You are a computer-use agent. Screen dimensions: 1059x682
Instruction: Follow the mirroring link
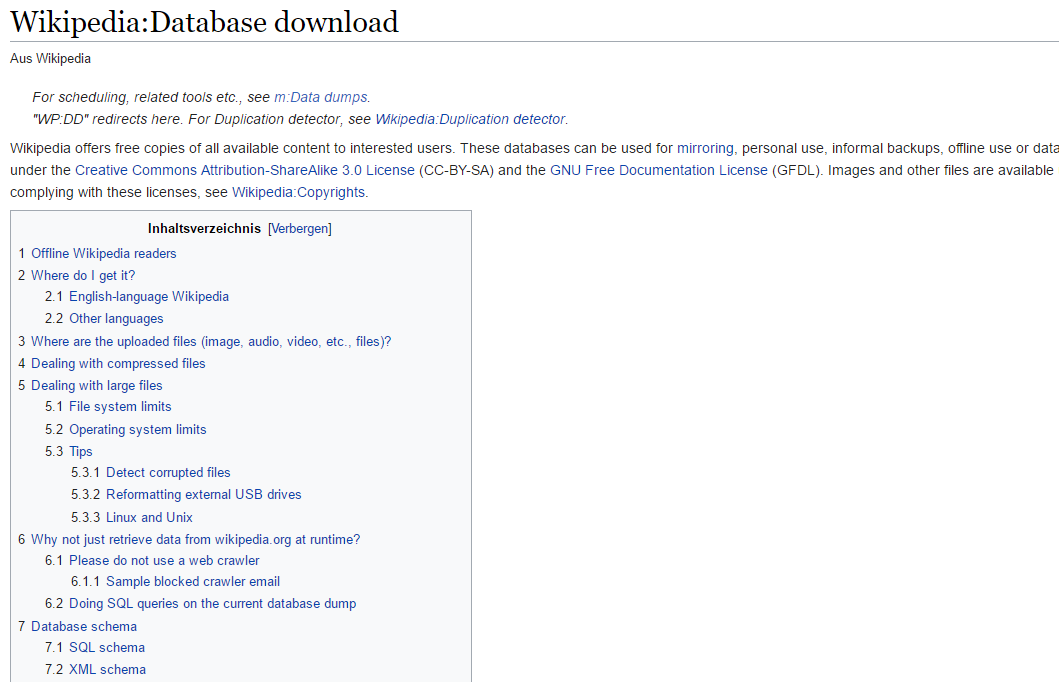coord(705,149)
